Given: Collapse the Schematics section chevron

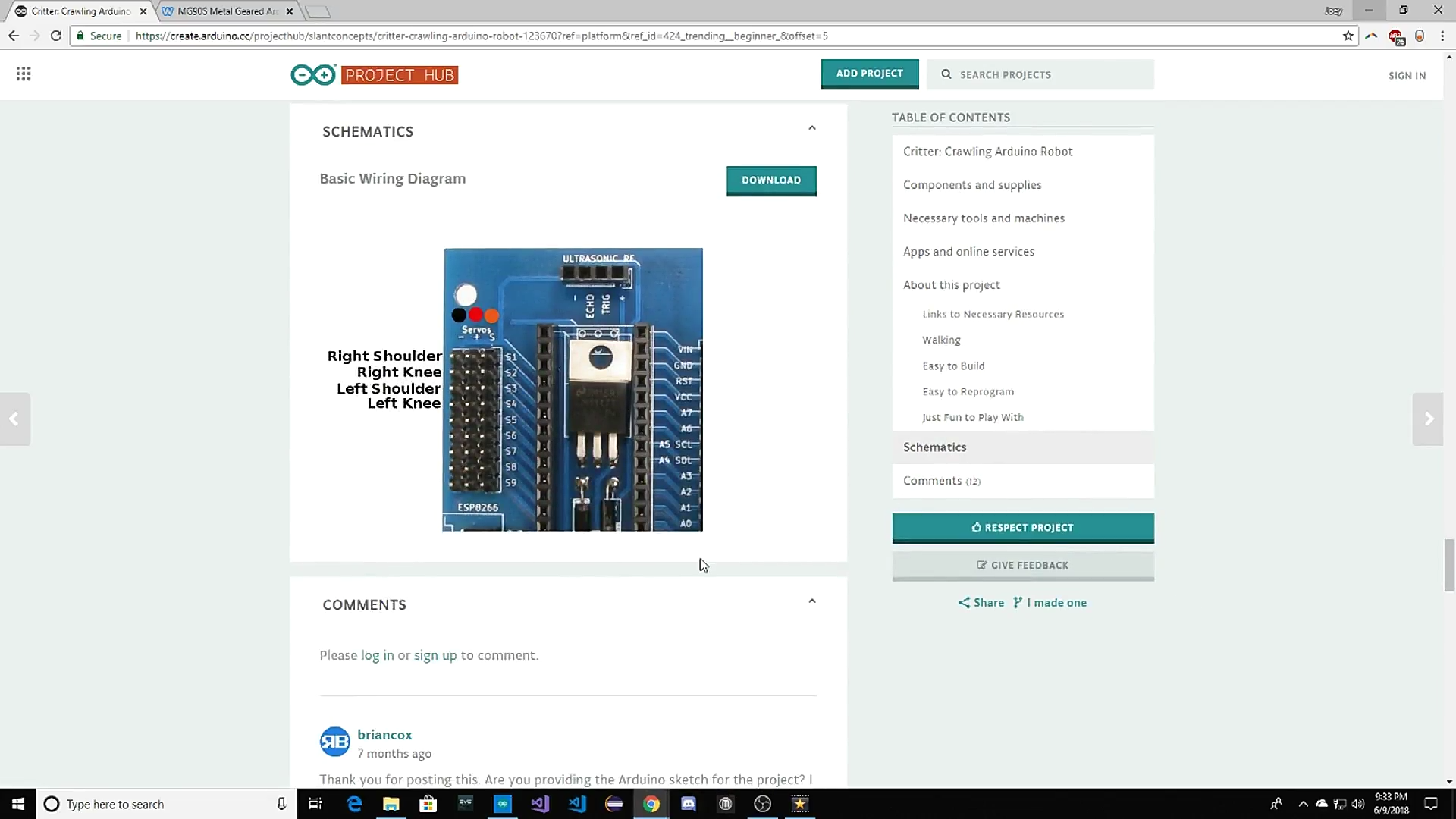Looking at the screenshot, I should pyautogui.click(x=811, y=128).
